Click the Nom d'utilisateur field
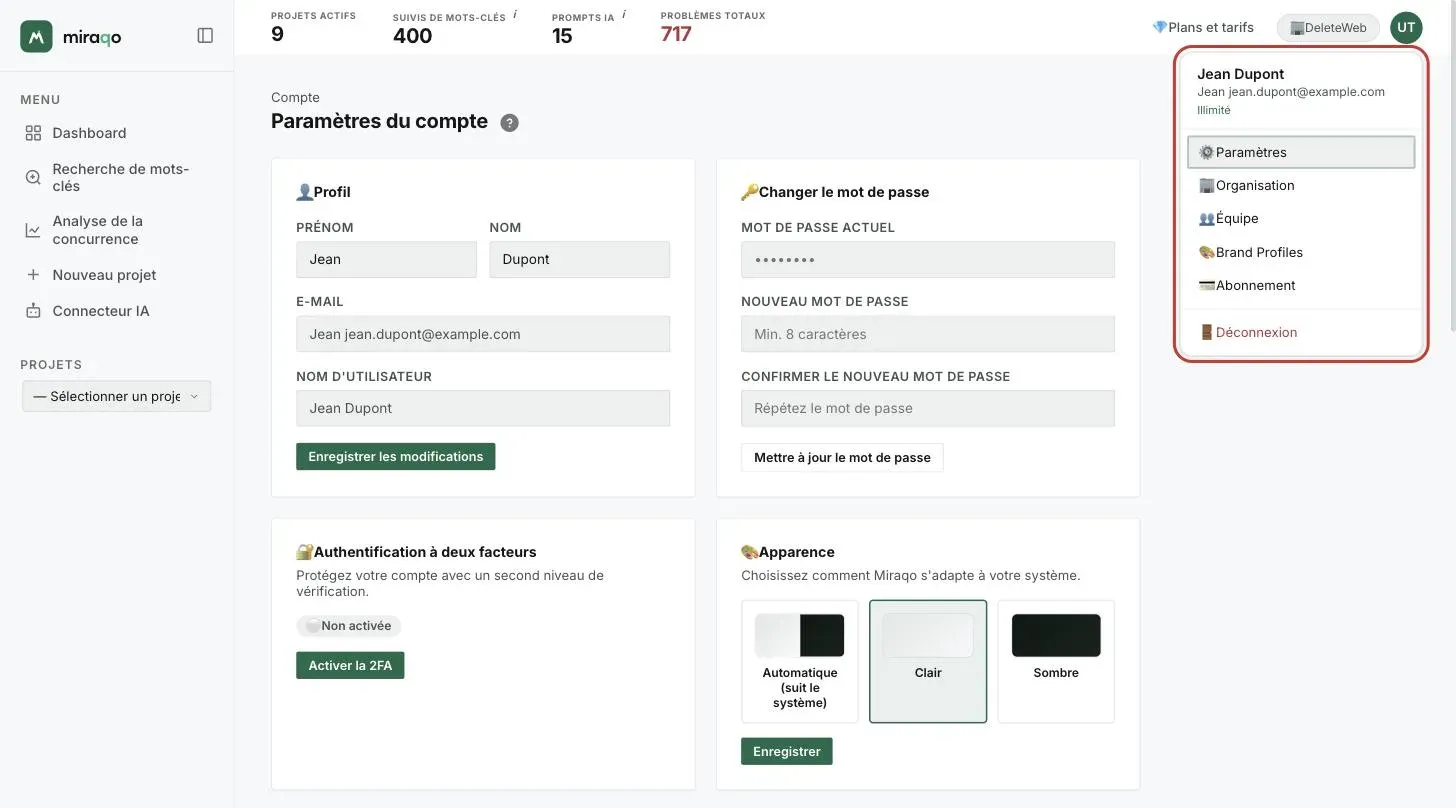This screenshot has height=808, width=1456. [483, 408]
